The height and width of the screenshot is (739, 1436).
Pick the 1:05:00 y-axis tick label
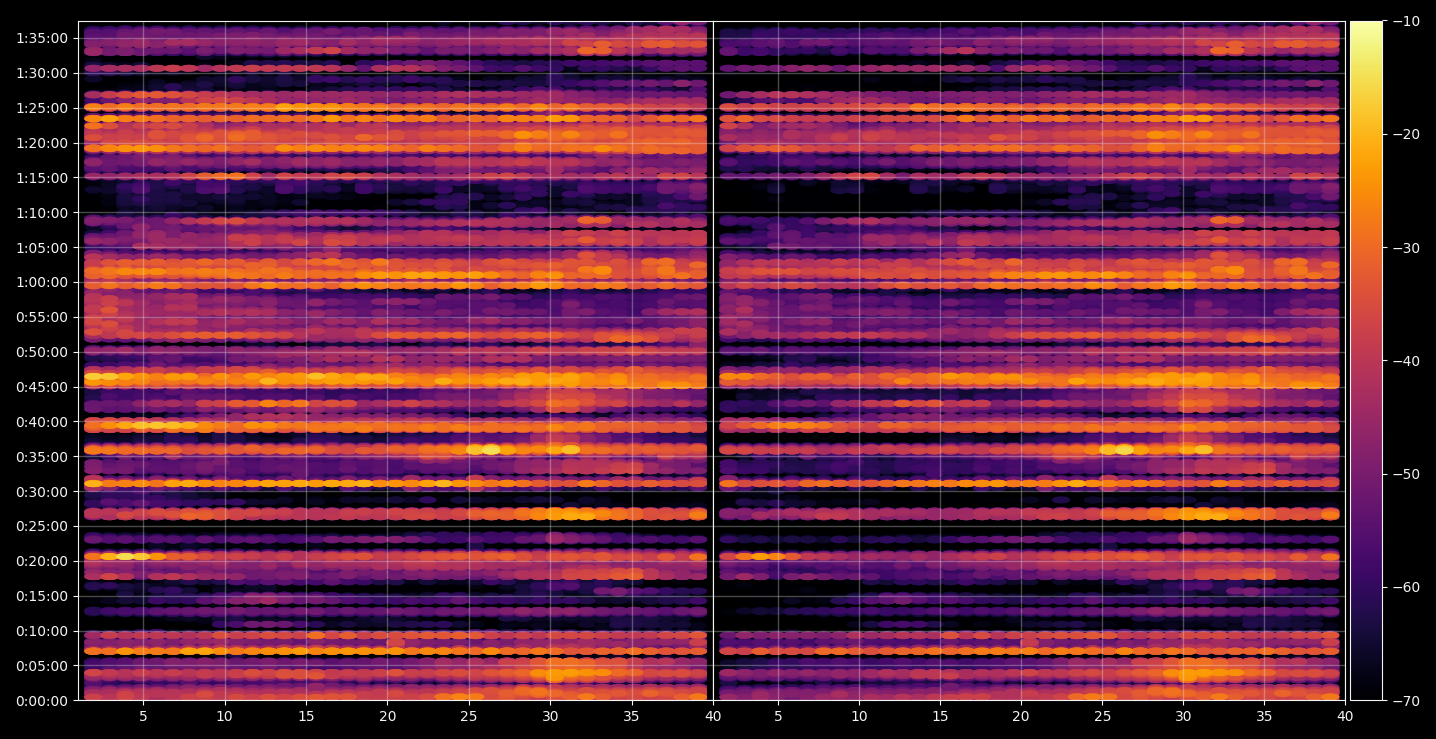click(x=42, y=247)
